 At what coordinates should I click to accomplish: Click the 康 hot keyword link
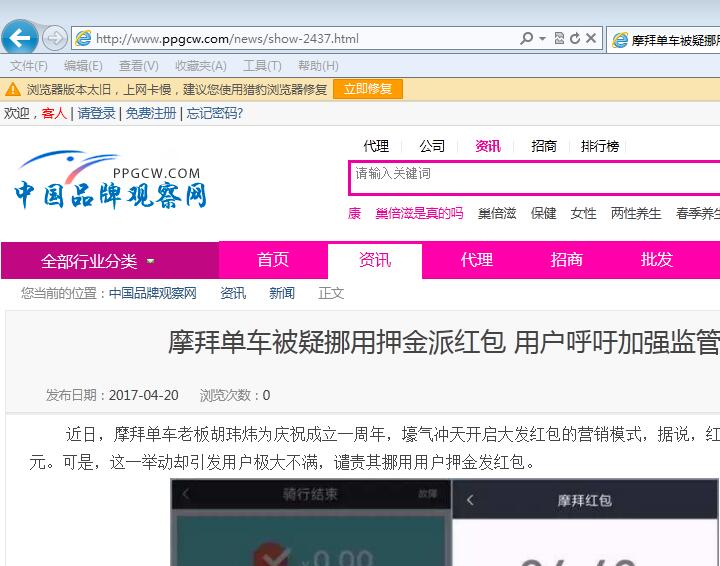point(354,213)
